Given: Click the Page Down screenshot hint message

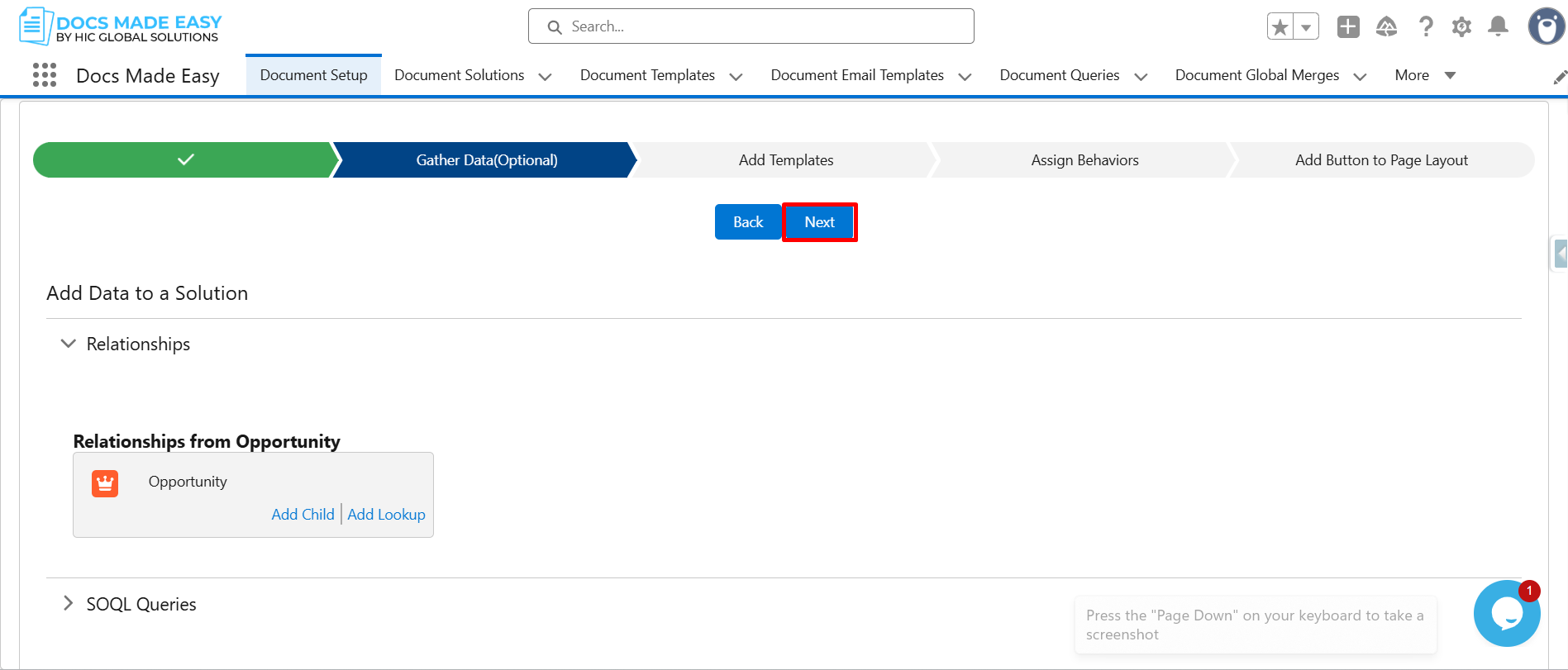Looking at the screenshot, I should (1256, 625).
